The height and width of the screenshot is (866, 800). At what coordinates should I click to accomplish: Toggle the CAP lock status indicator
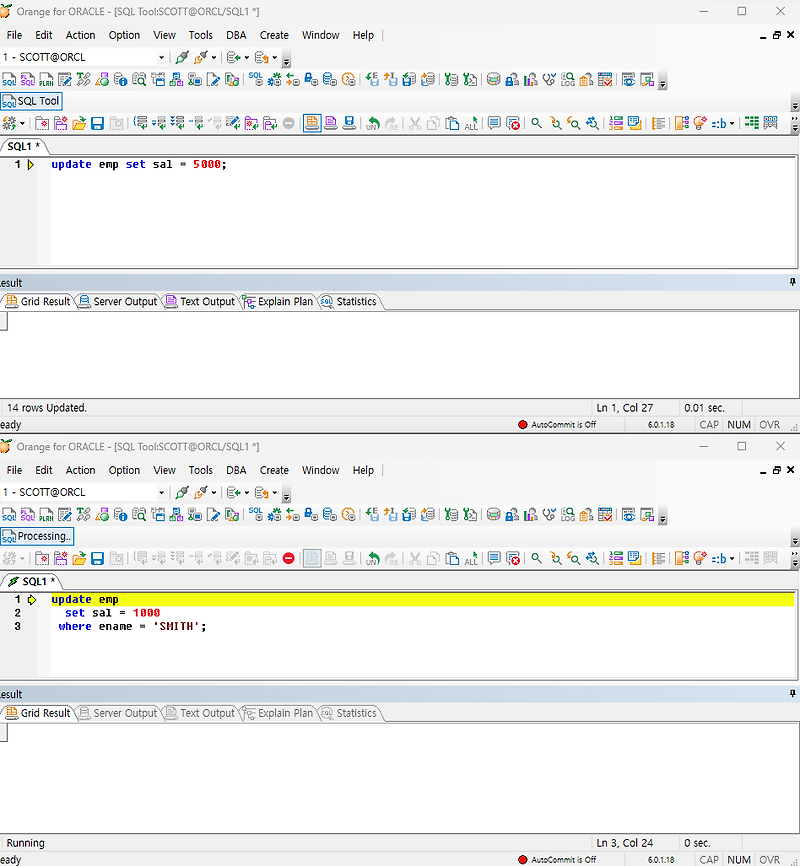pyautogui.click(x=709, y=424)
